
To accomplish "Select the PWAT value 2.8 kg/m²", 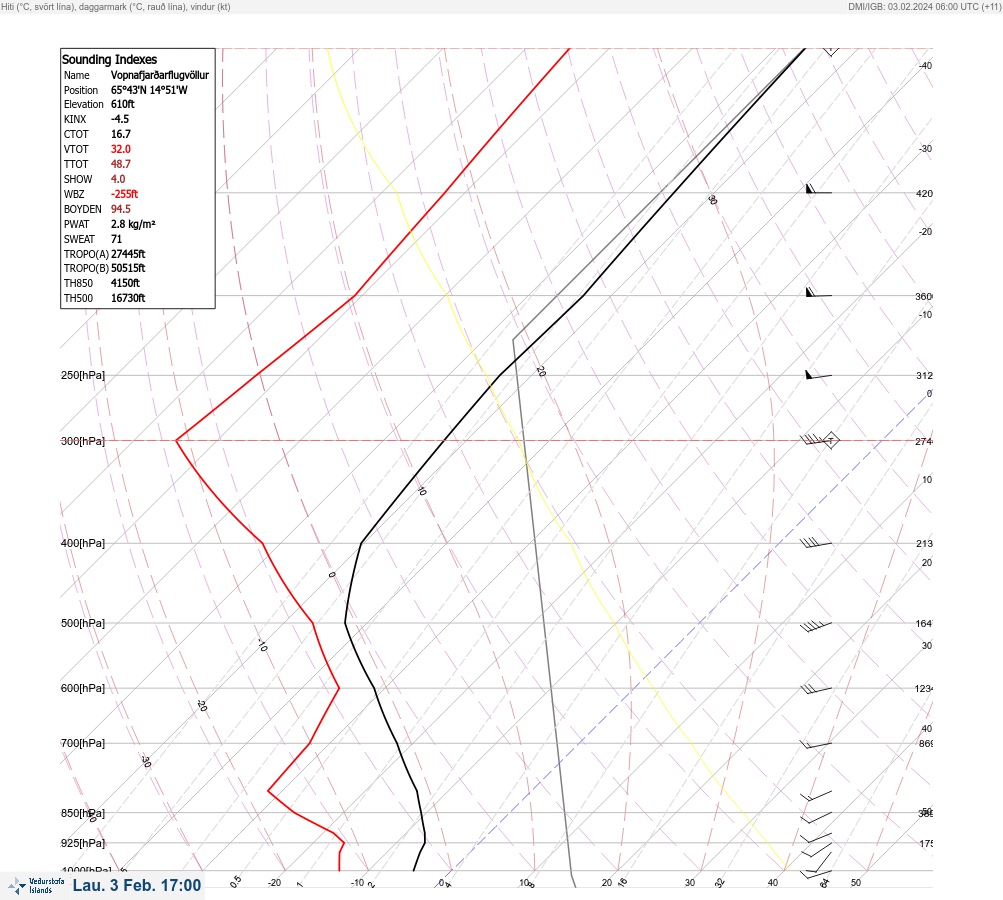I will [133, 224].
